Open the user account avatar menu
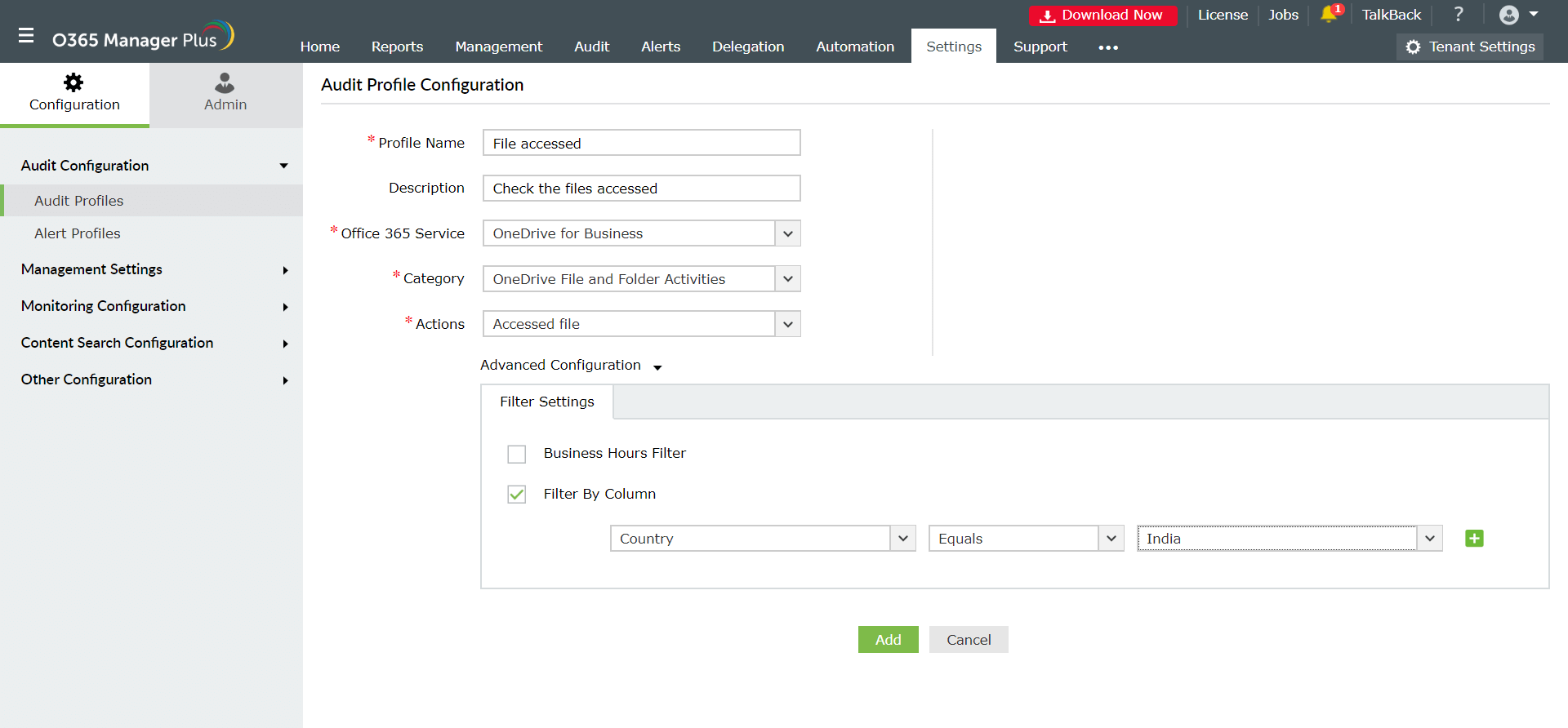The width and height of the screenshot is (1568, 728). [x=1518, y=15]
